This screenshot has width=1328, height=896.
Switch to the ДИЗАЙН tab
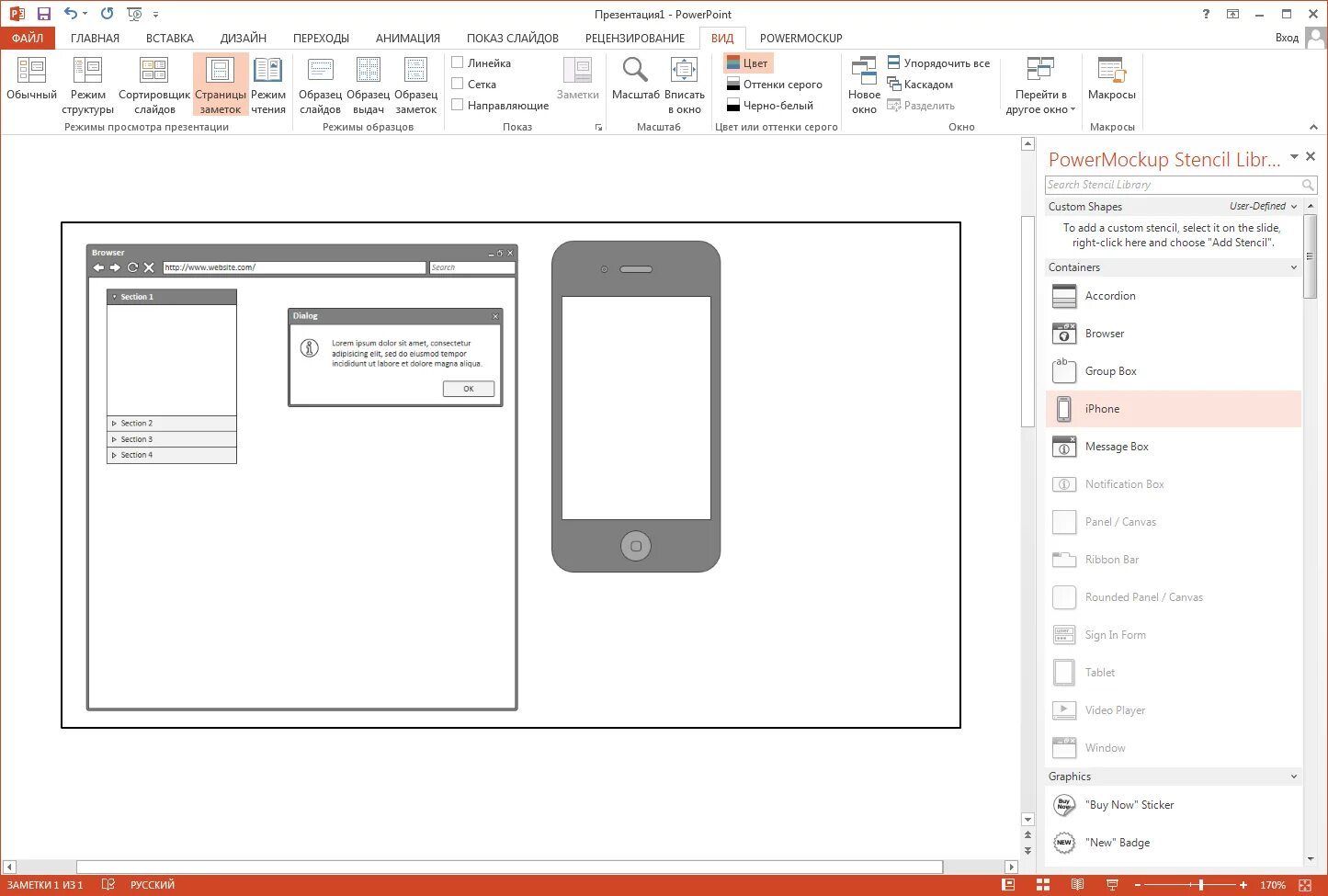point(244,38)
